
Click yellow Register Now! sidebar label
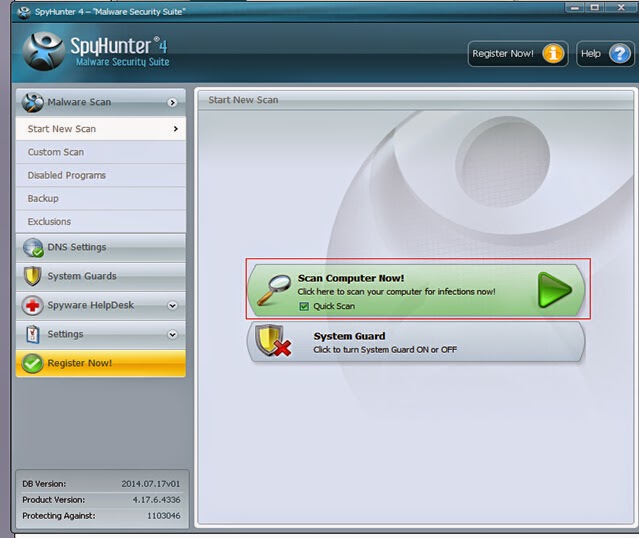(x=79, y=363)
